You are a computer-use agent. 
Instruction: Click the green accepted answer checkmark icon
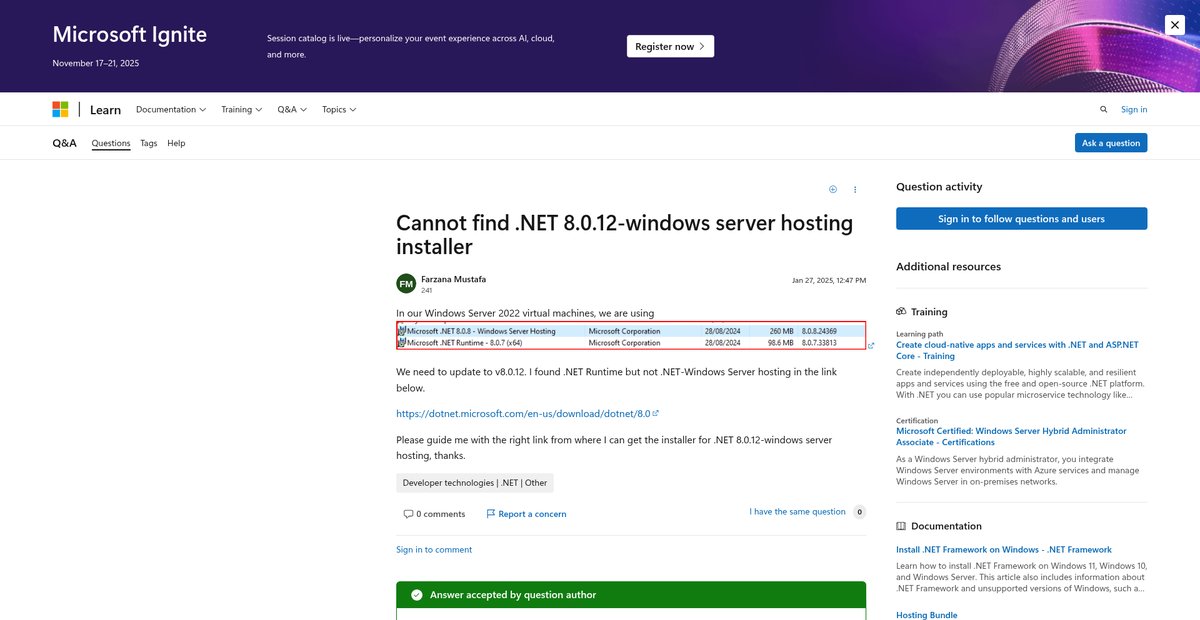click(417, 595)
